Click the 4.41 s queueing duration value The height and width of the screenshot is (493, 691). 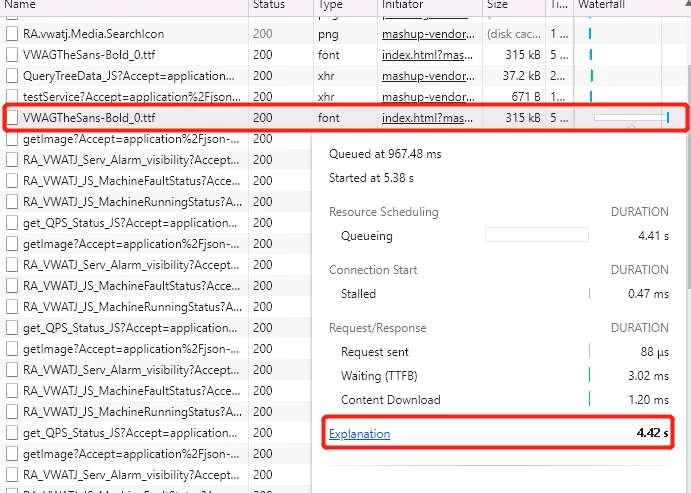tap(654, 236)
